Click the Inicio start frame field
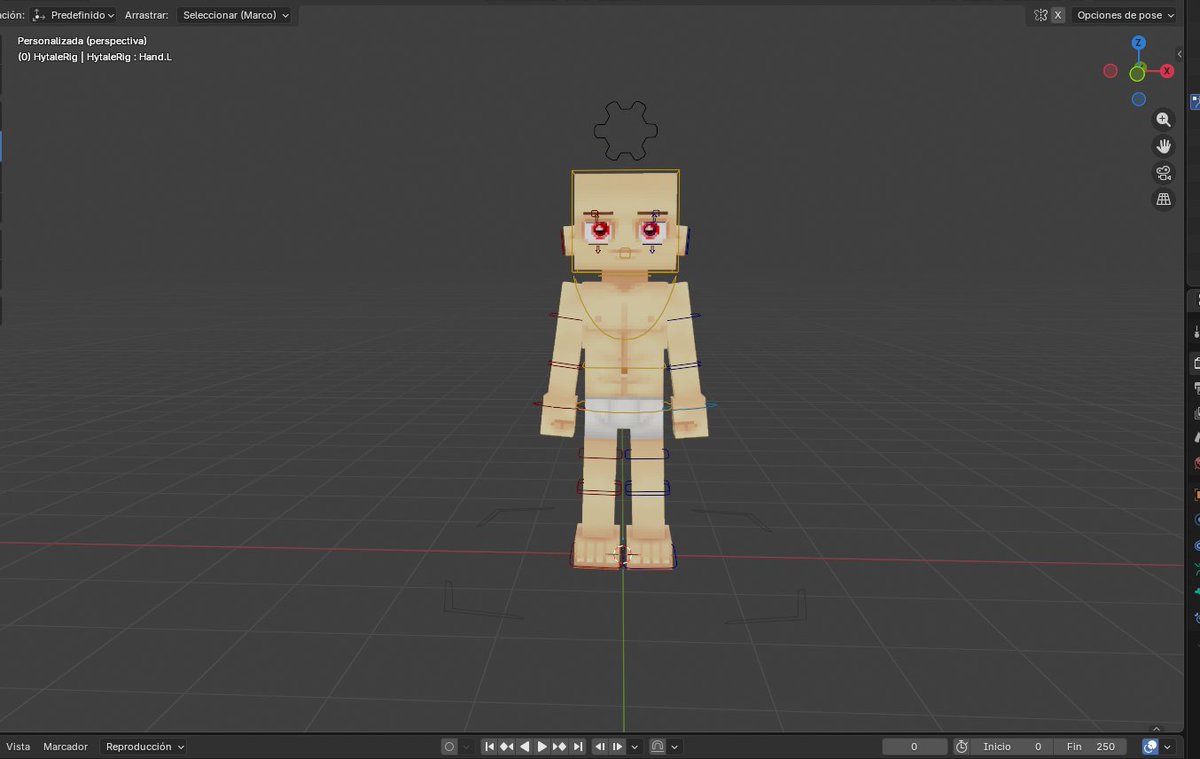Screen dimensions: 1200x759 point(1012,746)
